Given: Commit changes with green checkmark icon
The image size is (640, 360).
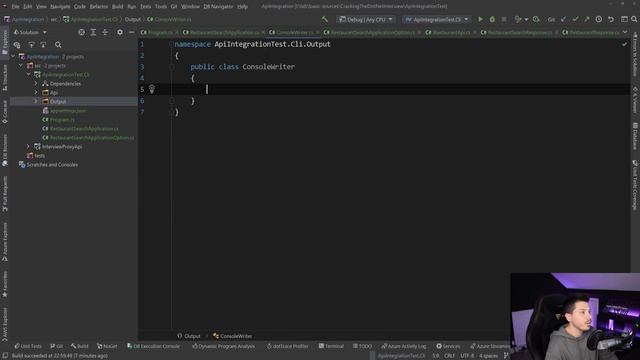Looking at the screenshot, I should pyautogui.click(x=575, y=19).
